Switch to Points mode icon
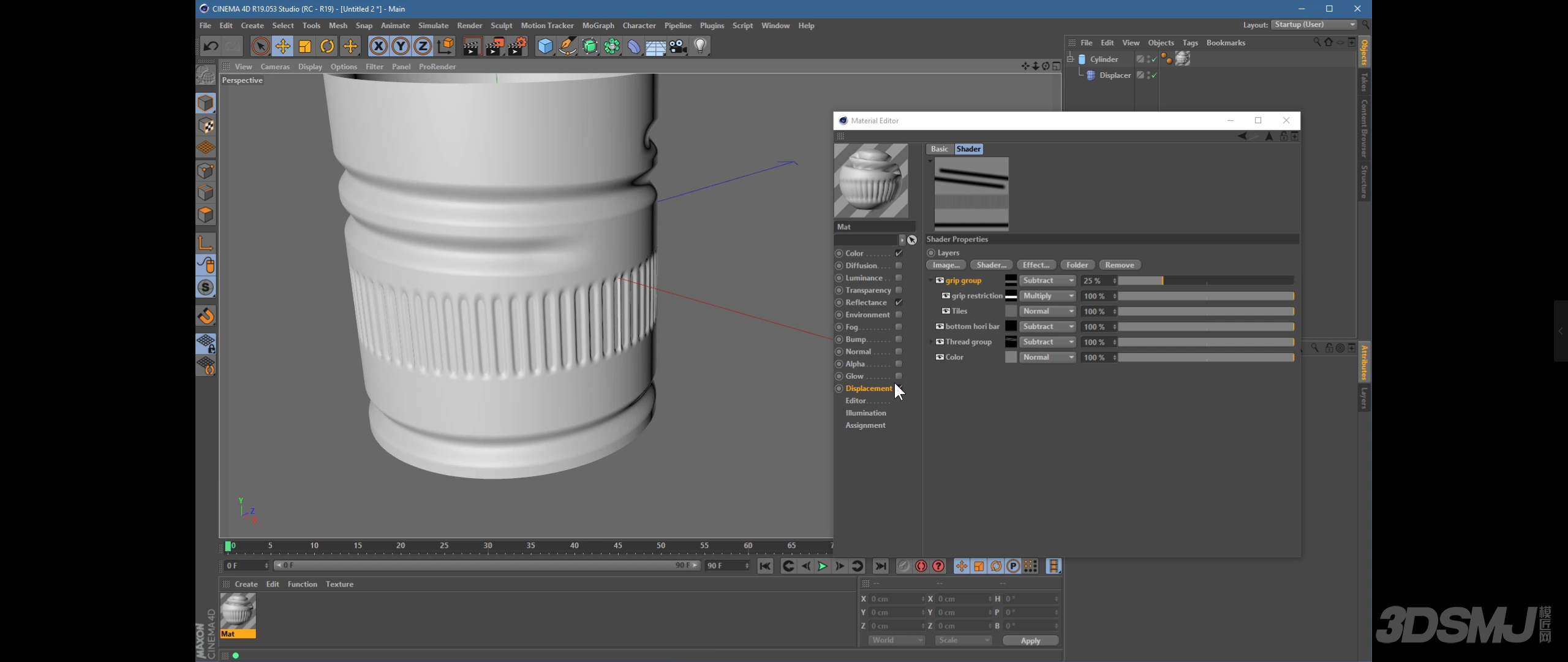The image size is (1568, 662). (206, 170)
